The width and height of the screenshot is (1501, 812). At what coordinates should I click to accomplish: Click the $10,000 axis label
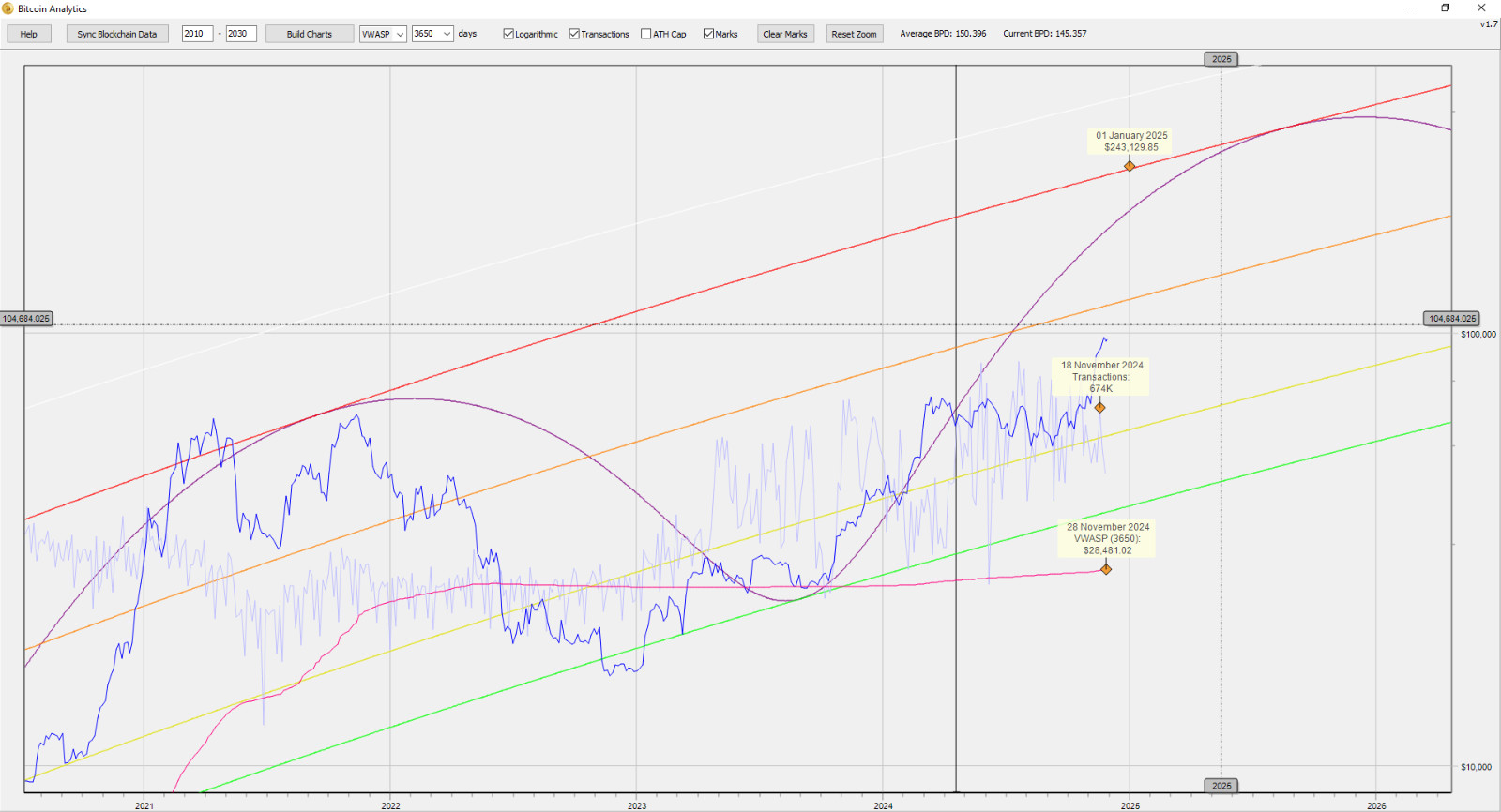(x=1477, y=767)
